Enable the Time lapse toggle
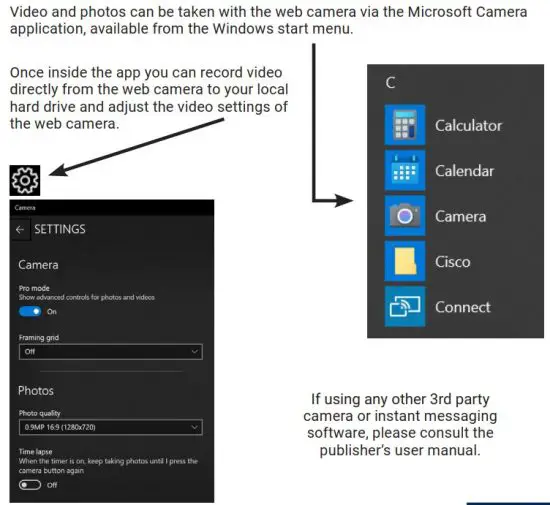The width and height of the screenshot is (550, 505). (30, 485)
